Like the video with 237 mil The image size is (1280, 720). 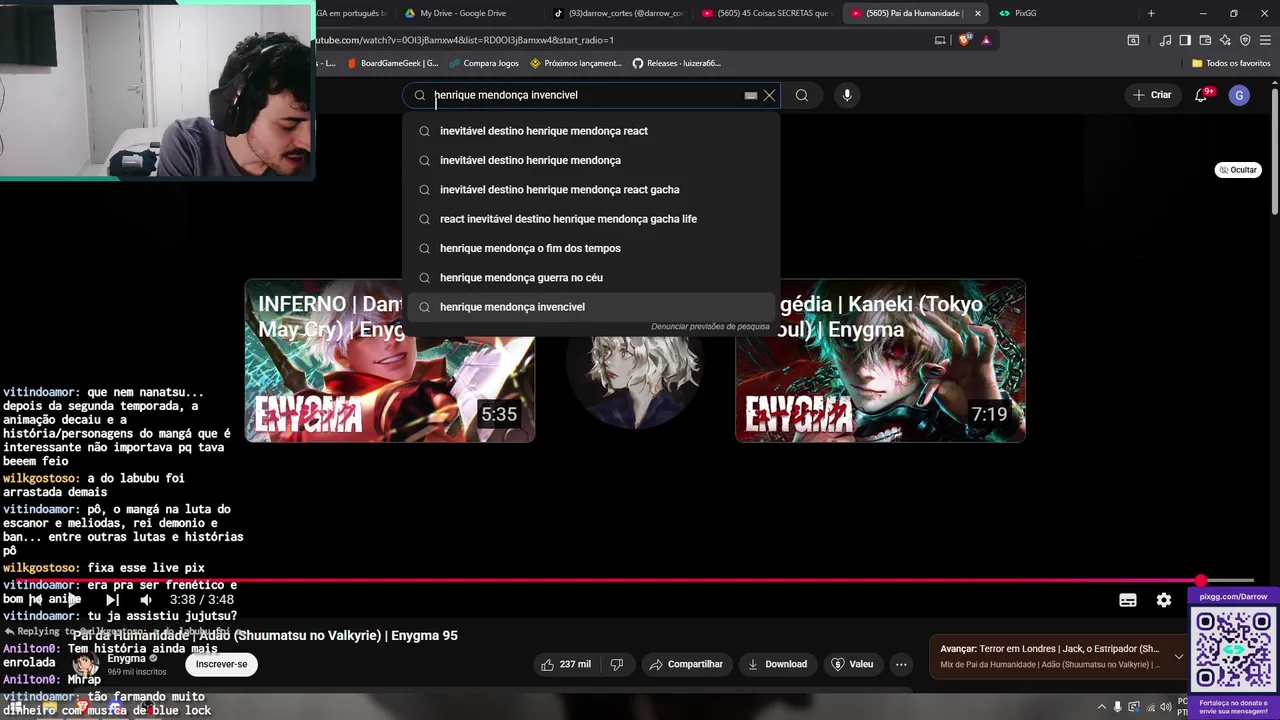566,664
